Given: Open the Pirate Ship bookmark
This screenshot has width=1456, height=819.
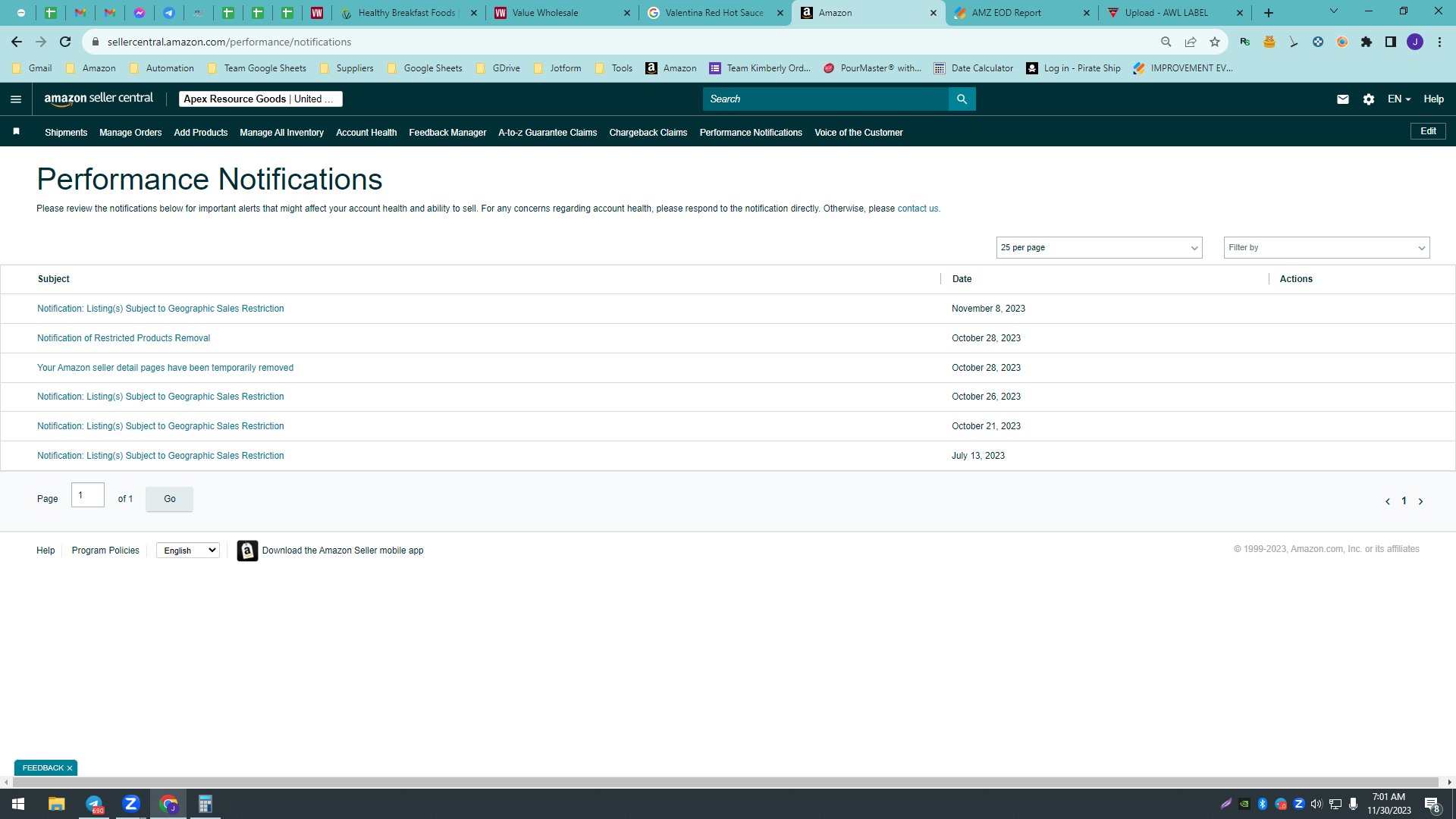Looking at the screenshot, I should (1073, 68).
